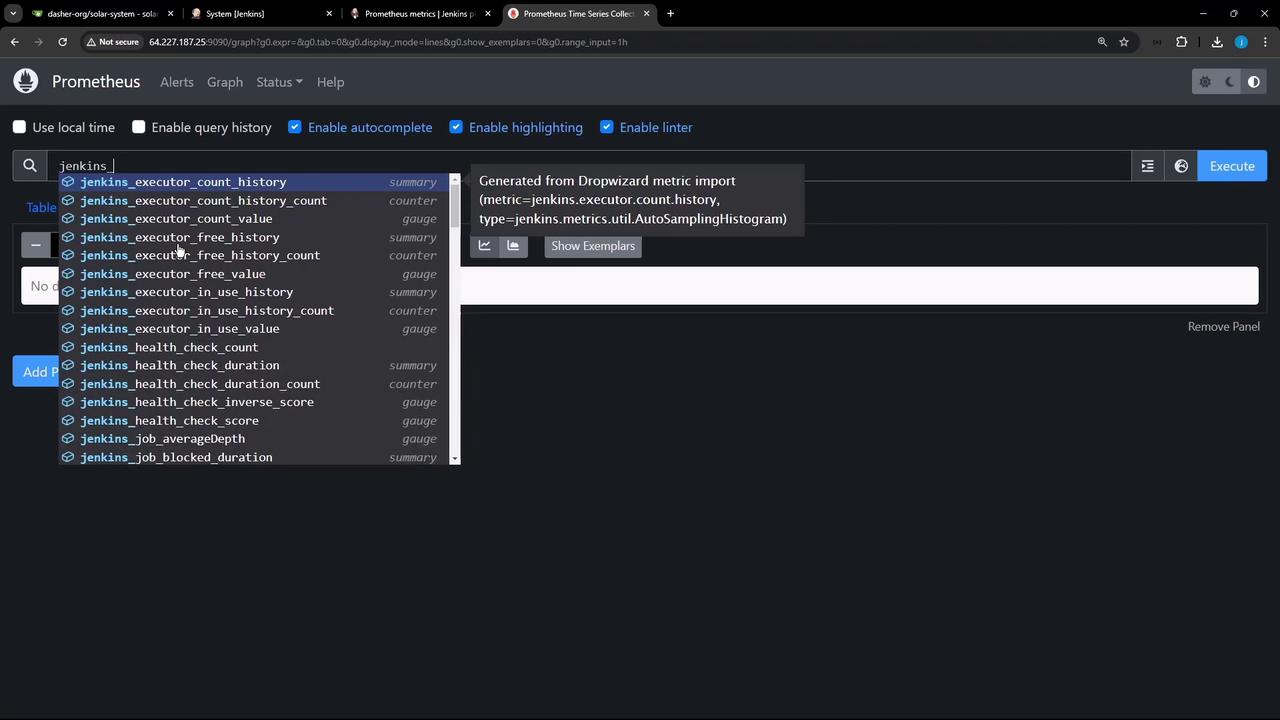1280x720 pixels.
Task: Reload the page with the refresh icon
Action: [62, 42]
